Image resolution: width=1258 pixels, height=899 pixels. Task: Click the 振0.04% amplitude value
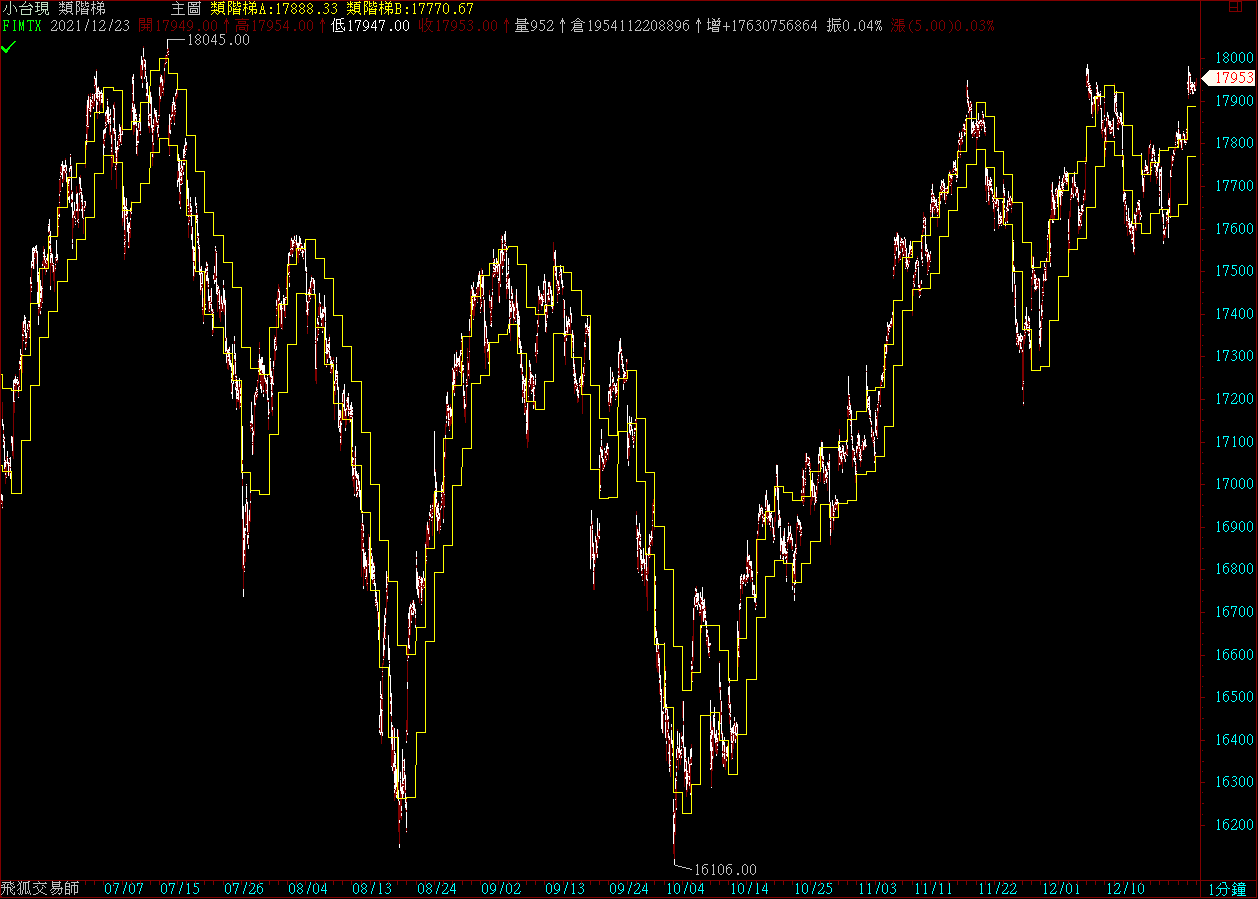click(855, 25)
